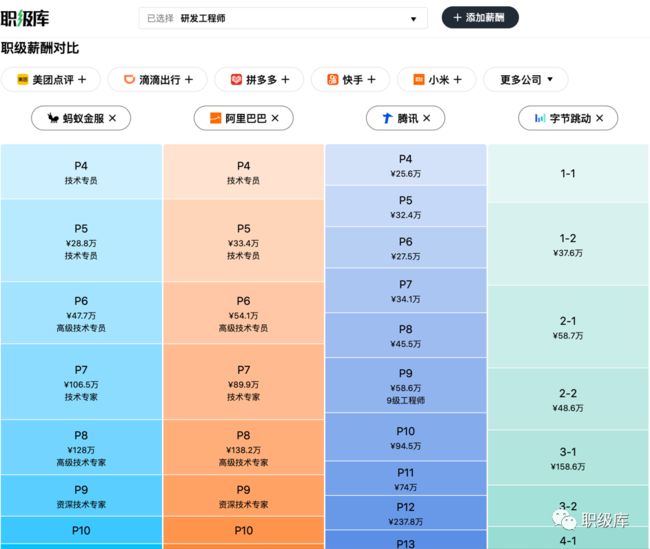This screenshot has height=549, width=650.
Task: Click the 职级薪酬对比 heading
Action: pos(40,48)
